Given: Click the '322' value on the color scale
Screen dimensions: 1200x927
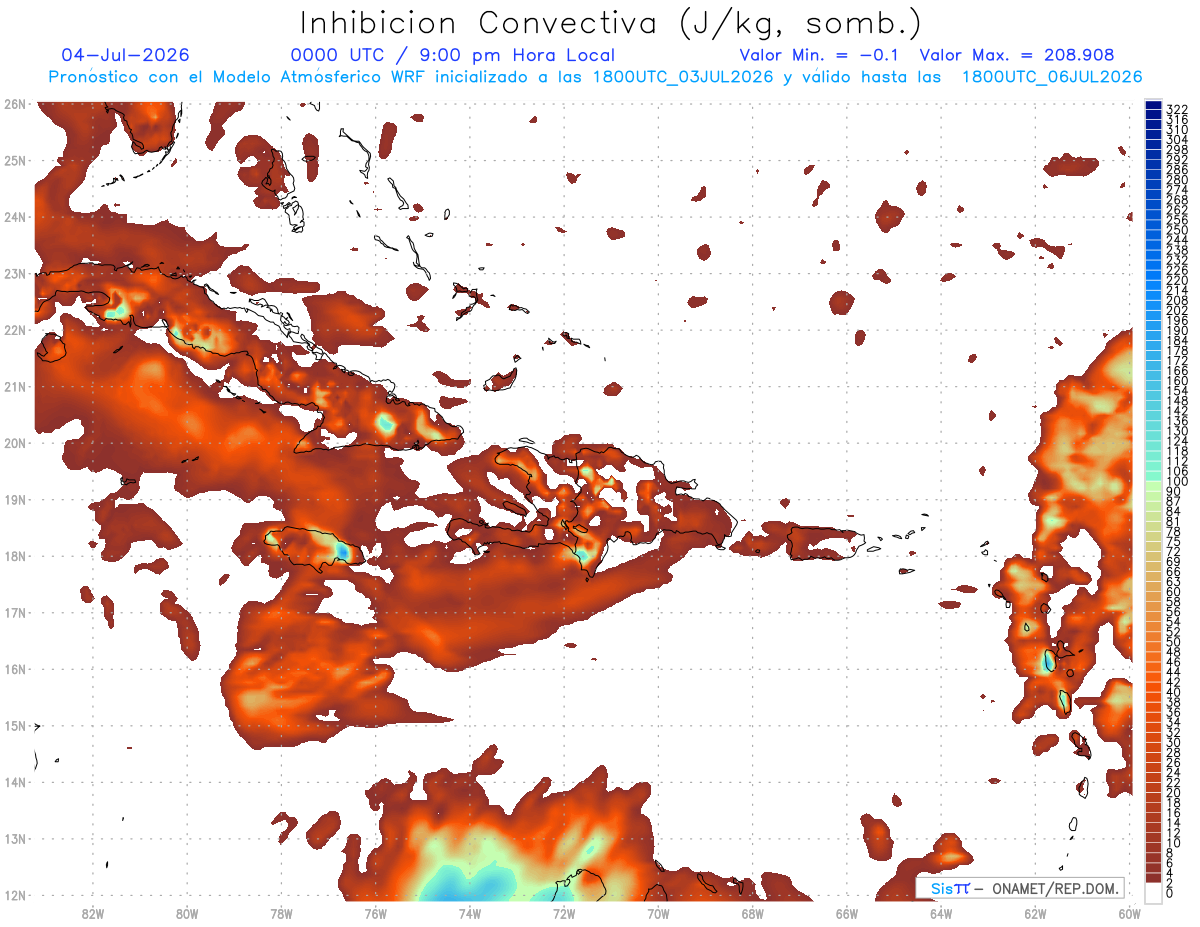Looking at the screenshot, I should 1177,109.
